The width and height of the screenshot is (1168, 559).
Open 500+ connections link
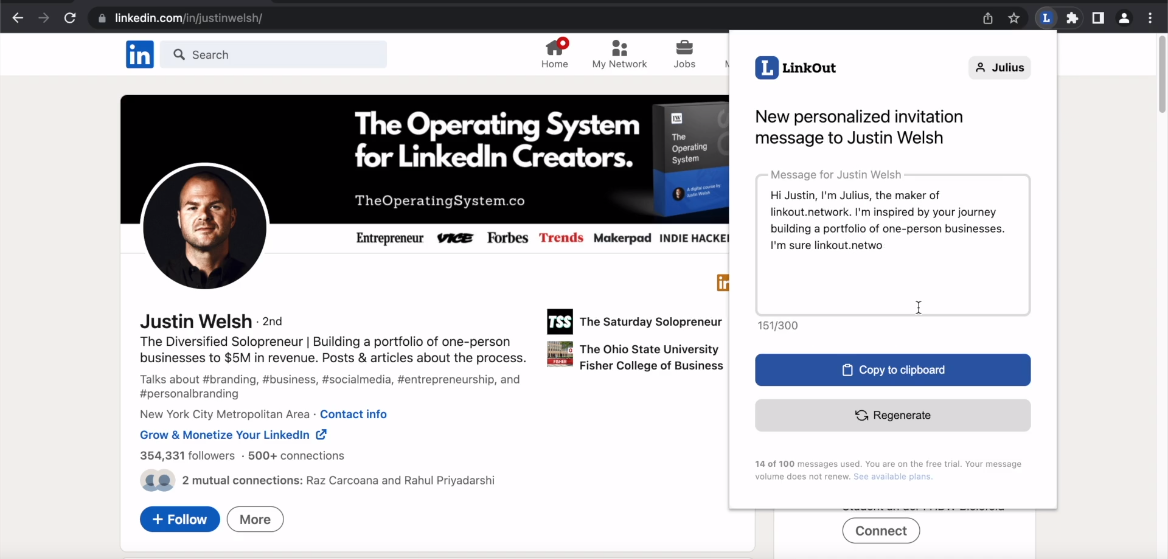click(296, 455)
